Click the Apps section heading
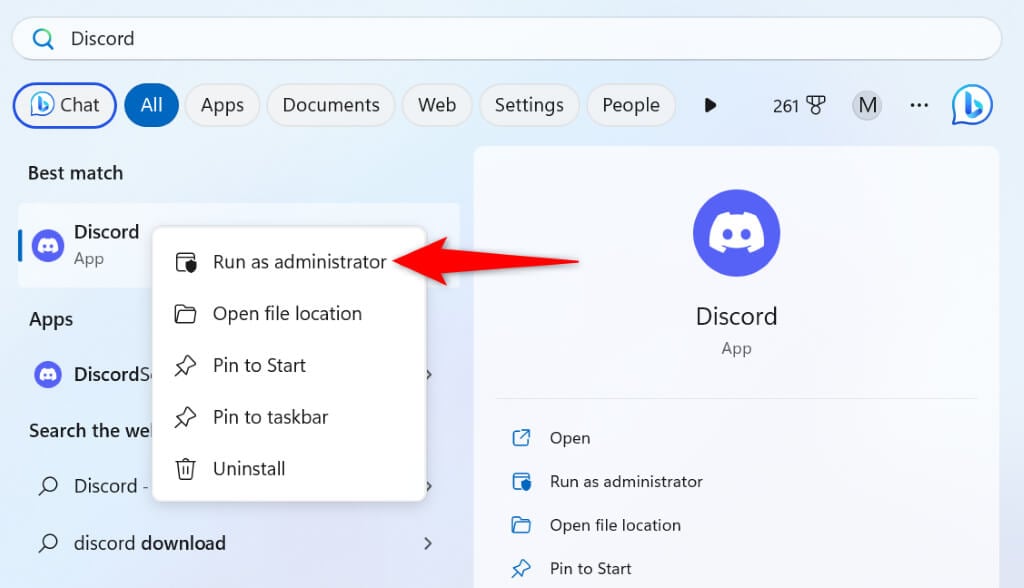 pos(51,319)
